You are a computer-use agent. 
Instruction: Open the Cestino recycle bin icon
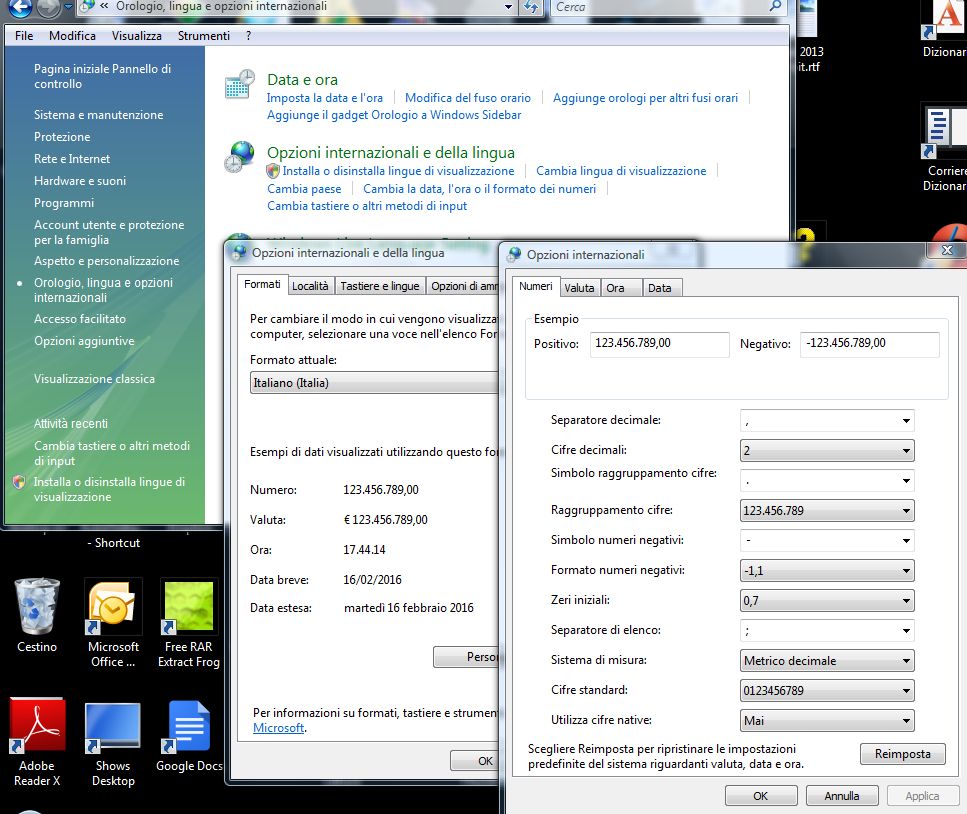pos(37,607)
